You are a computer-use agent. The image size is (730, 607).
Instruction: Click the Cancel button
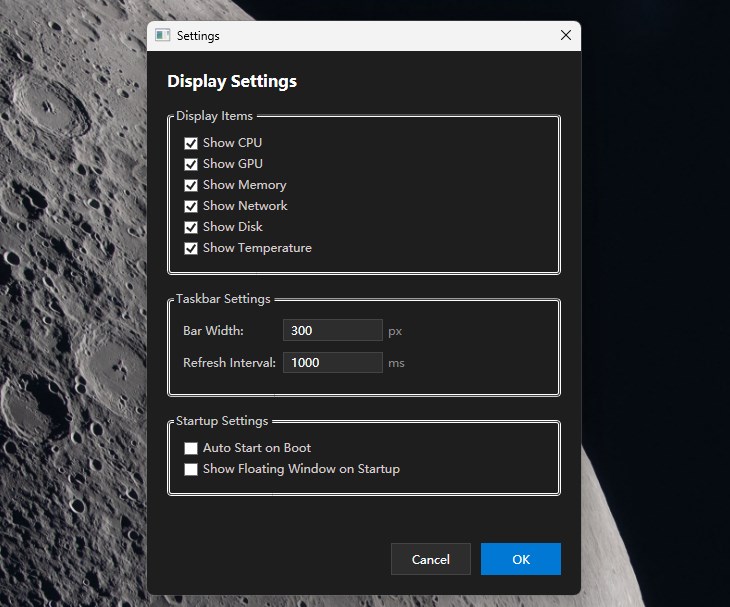[431, 559]
